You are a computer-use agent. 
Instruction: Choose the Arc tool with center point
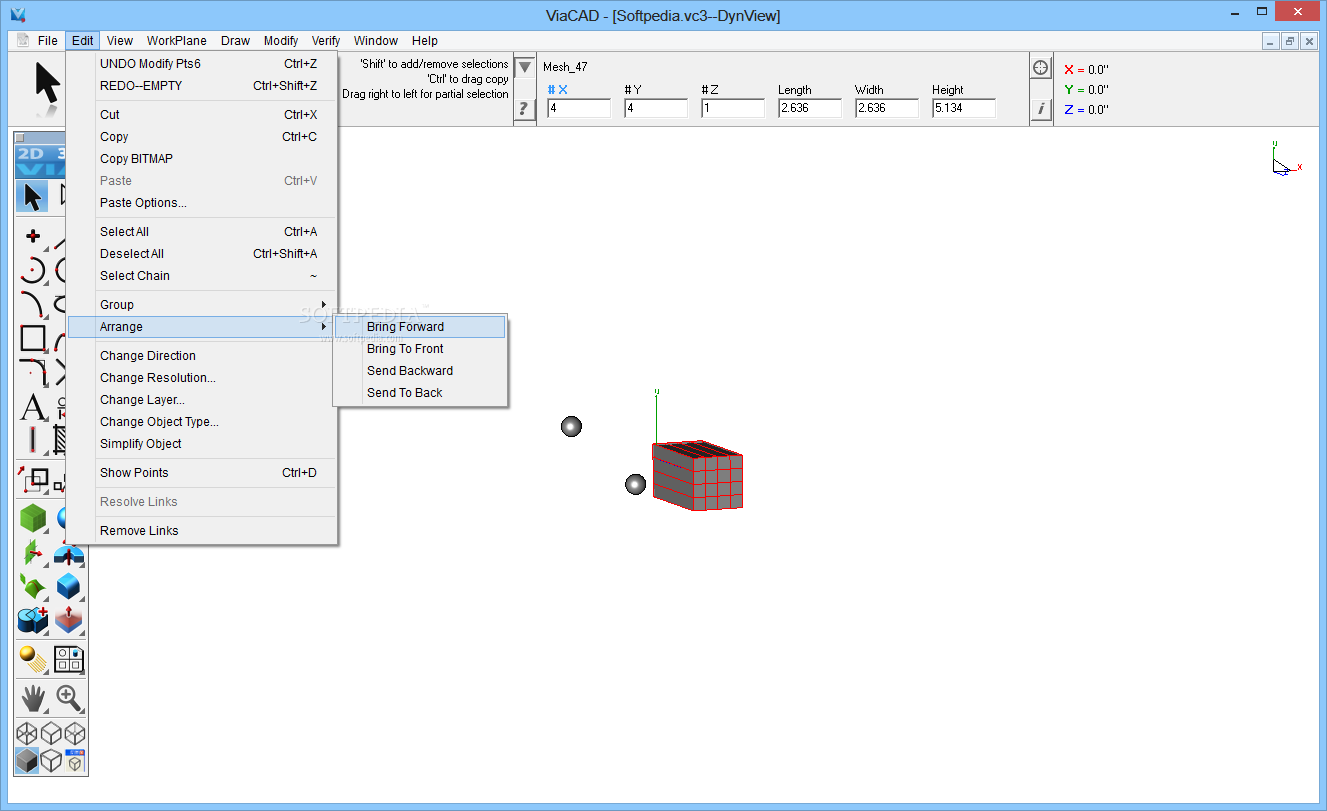coord(33,270)
